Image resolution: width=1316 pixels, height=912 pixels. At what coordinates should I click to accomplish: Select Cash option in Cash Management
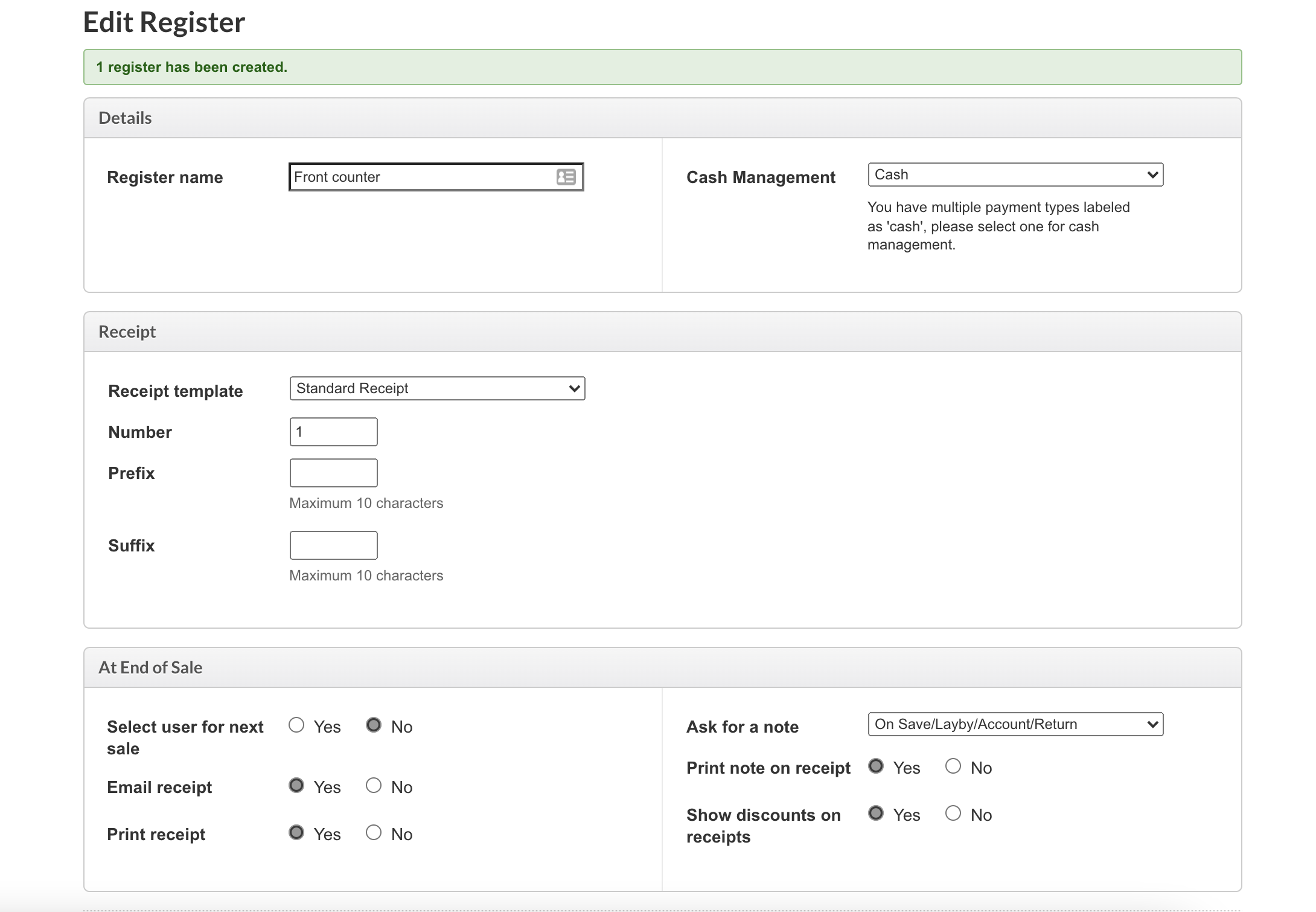pos(1015,175)
